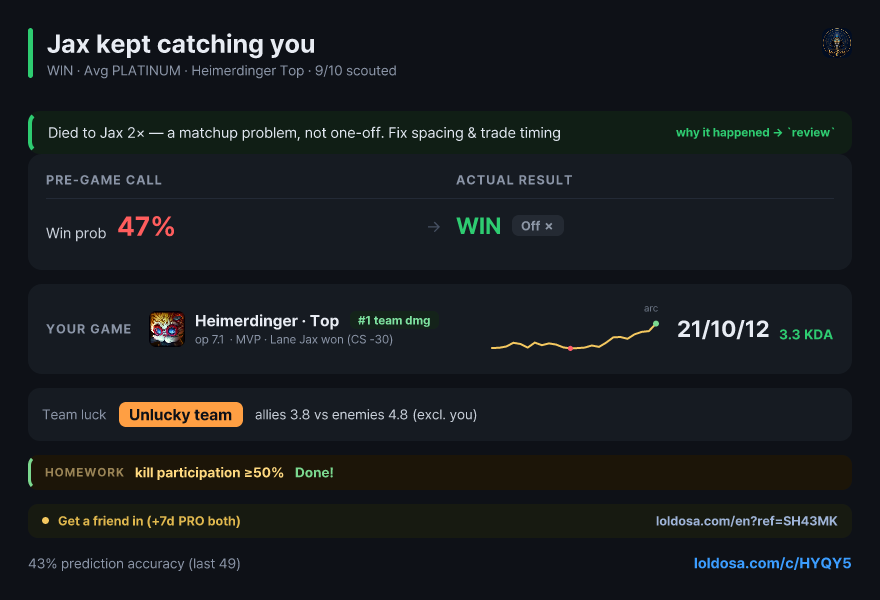Open the loldosa.com/c/HYQY5 link

[x=772, y=563]
